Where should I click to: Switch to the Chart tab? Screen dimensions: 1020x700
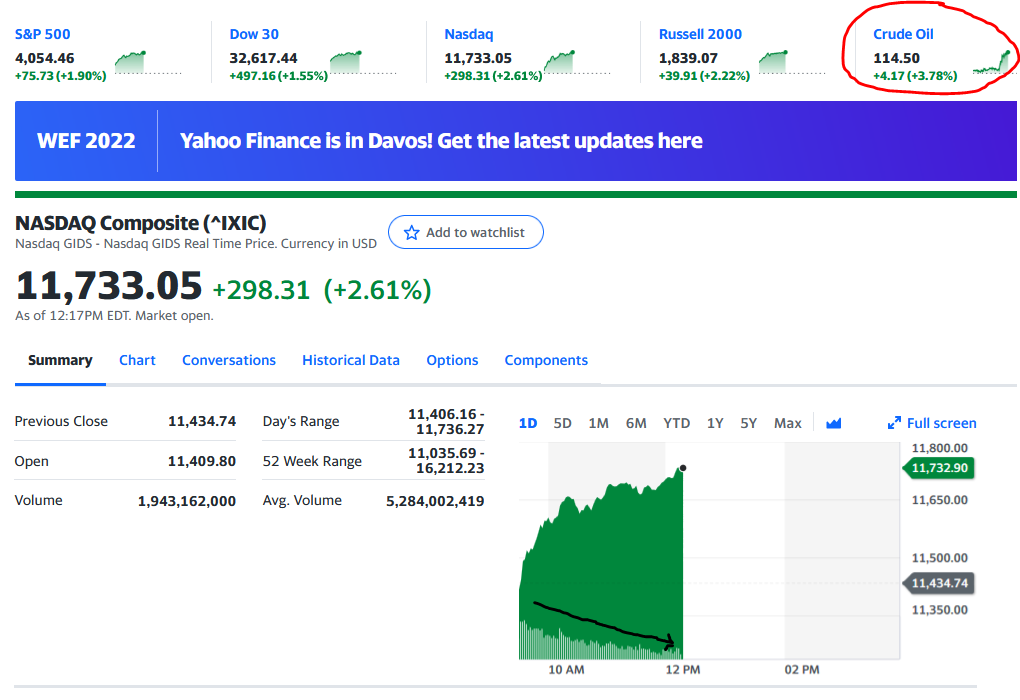tap(137, 360)
